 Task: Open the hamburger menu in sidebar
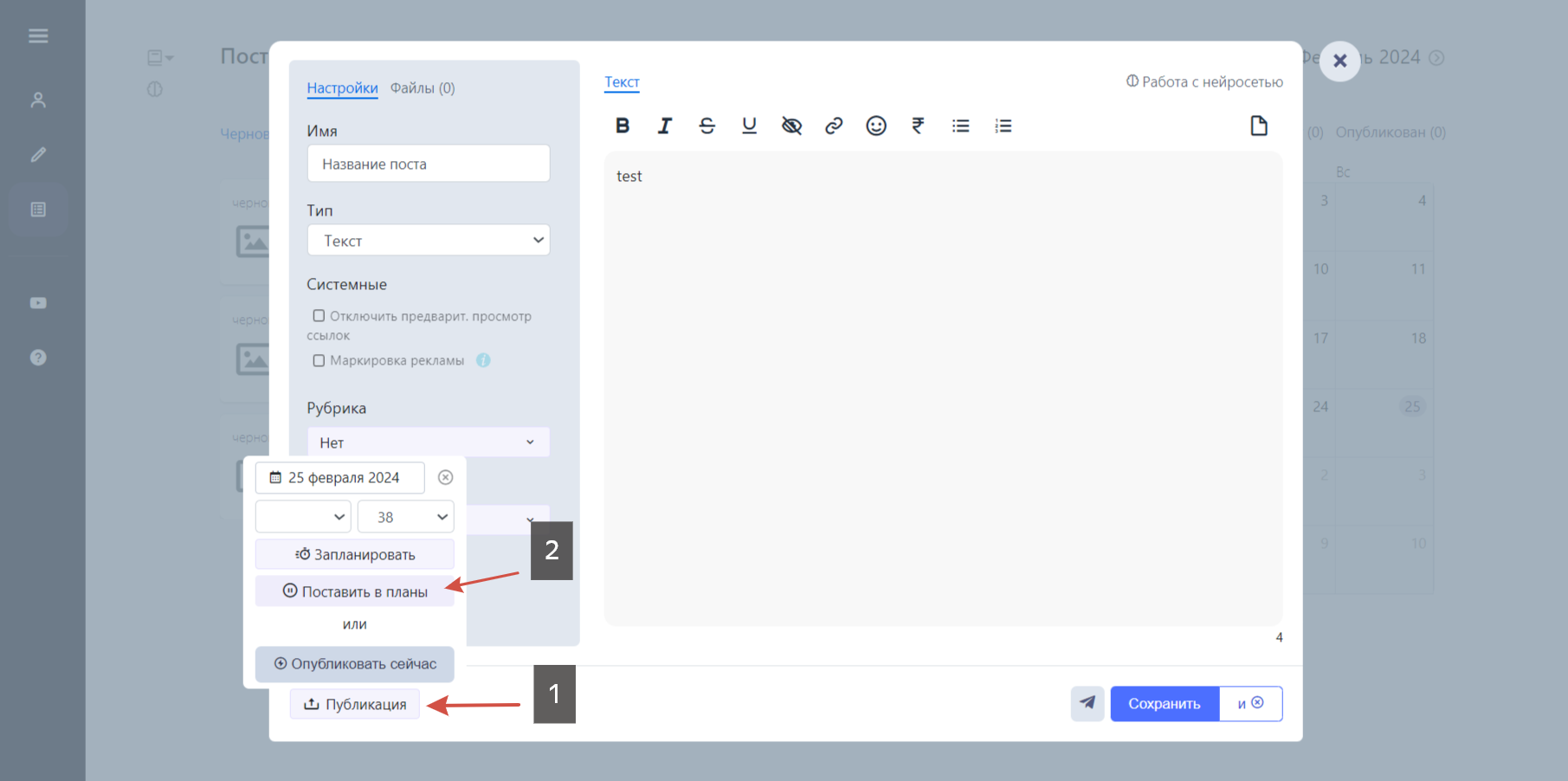38,35
